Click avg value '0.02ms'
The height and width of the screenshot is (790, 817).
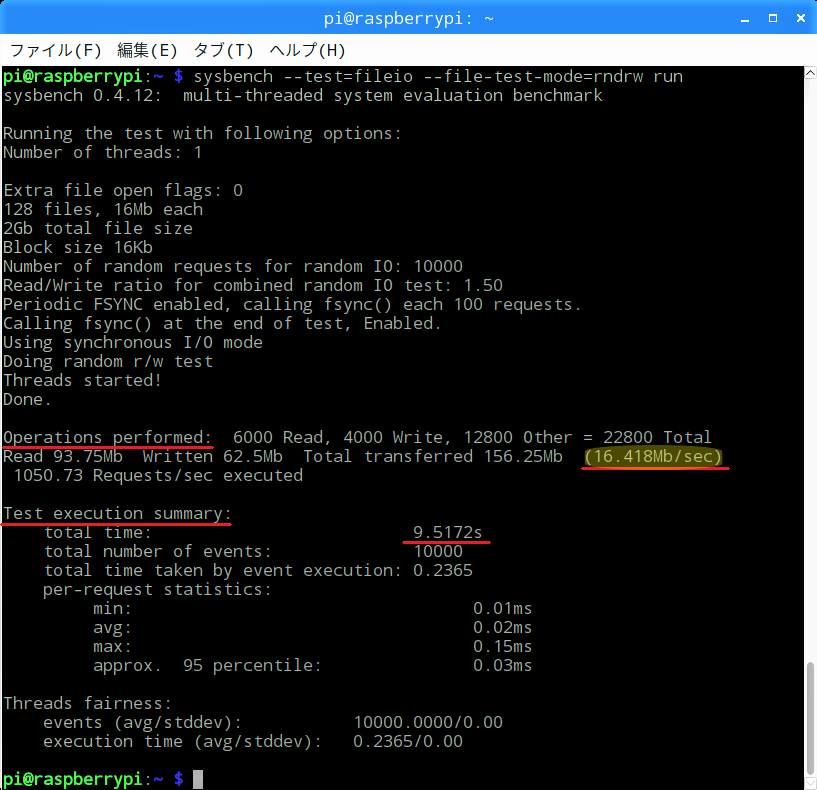pyautogui.click(x=503, y=628)
